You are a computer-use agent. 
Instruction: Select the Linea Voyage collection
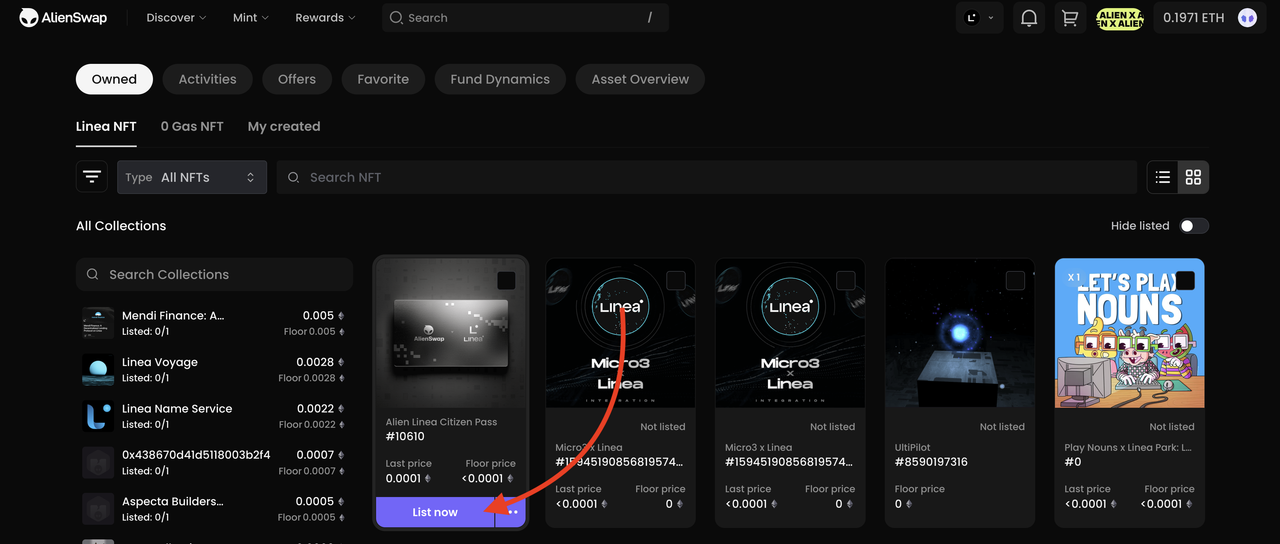point(214,370)
